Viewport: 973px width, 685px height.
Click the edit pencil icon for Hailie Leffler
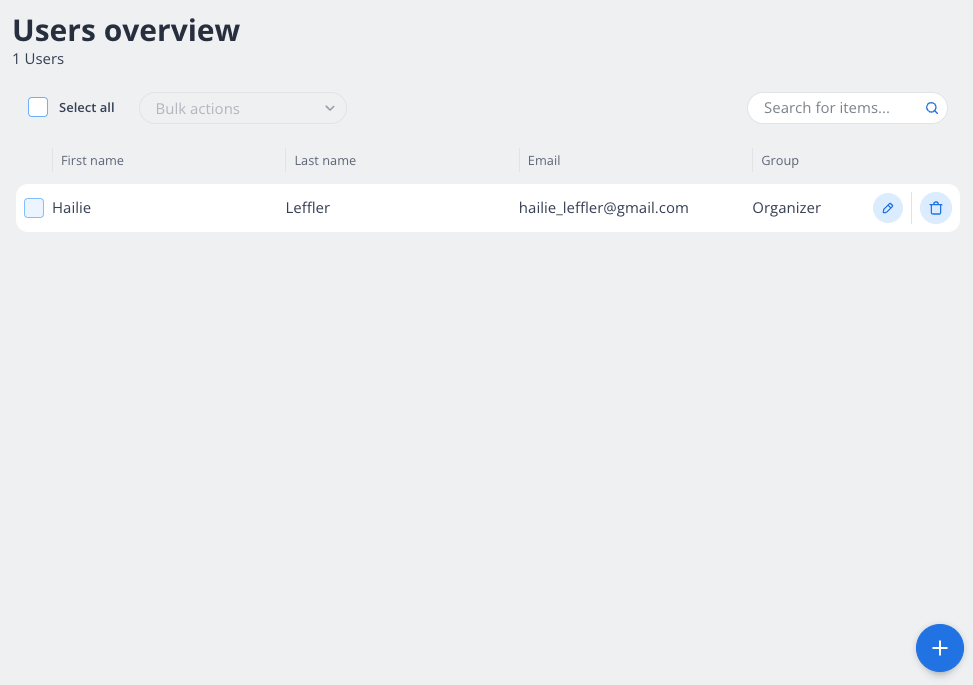pos(887,208)
